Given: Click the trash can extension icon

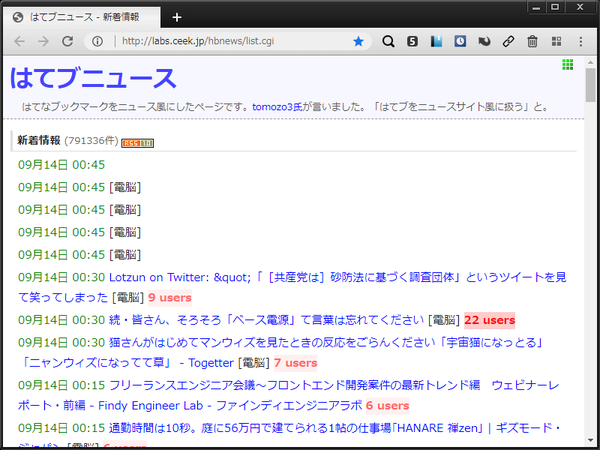Looking at the screenshot, I should point(532,41).
